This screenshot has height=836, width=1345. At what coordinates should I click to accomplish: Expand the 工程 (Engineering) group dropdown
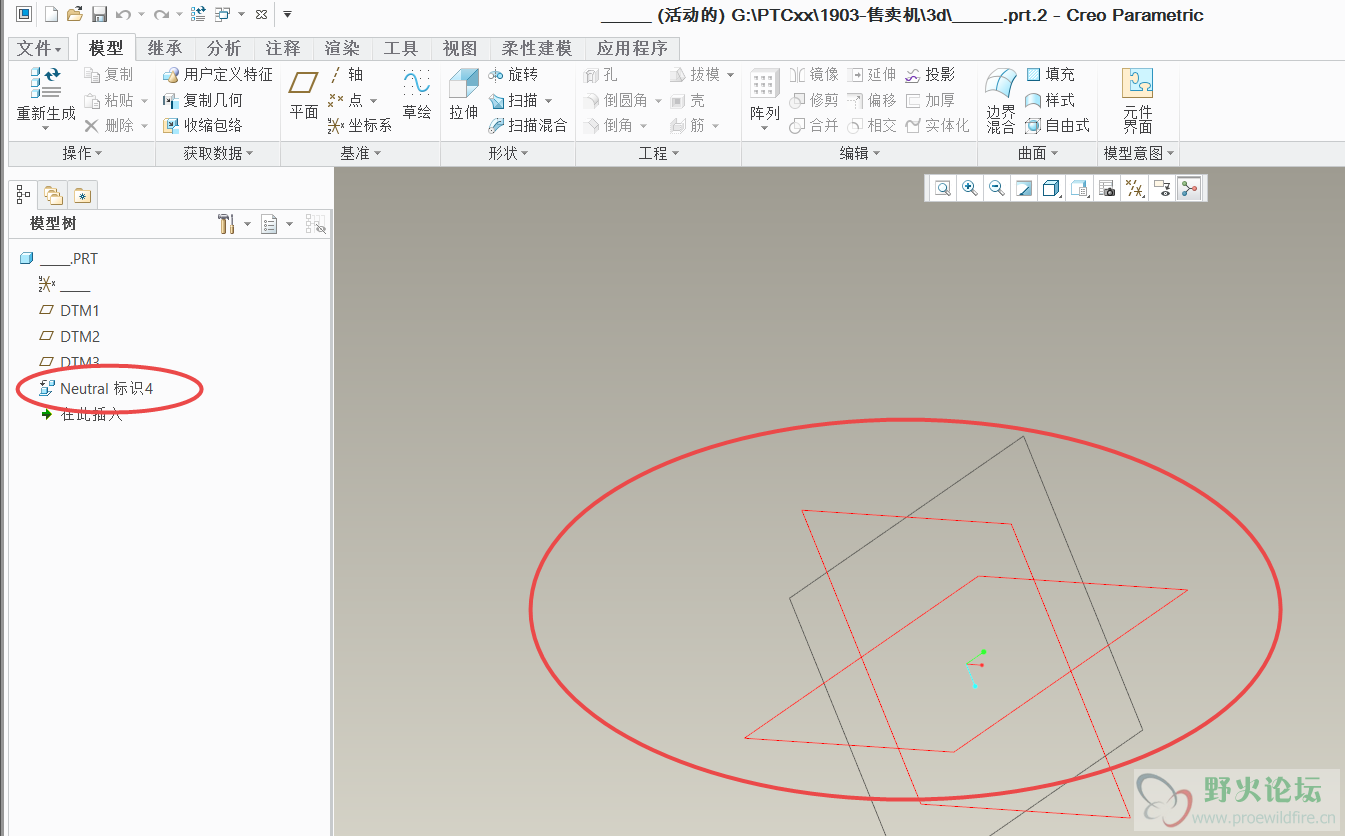[x=659, y=153]
